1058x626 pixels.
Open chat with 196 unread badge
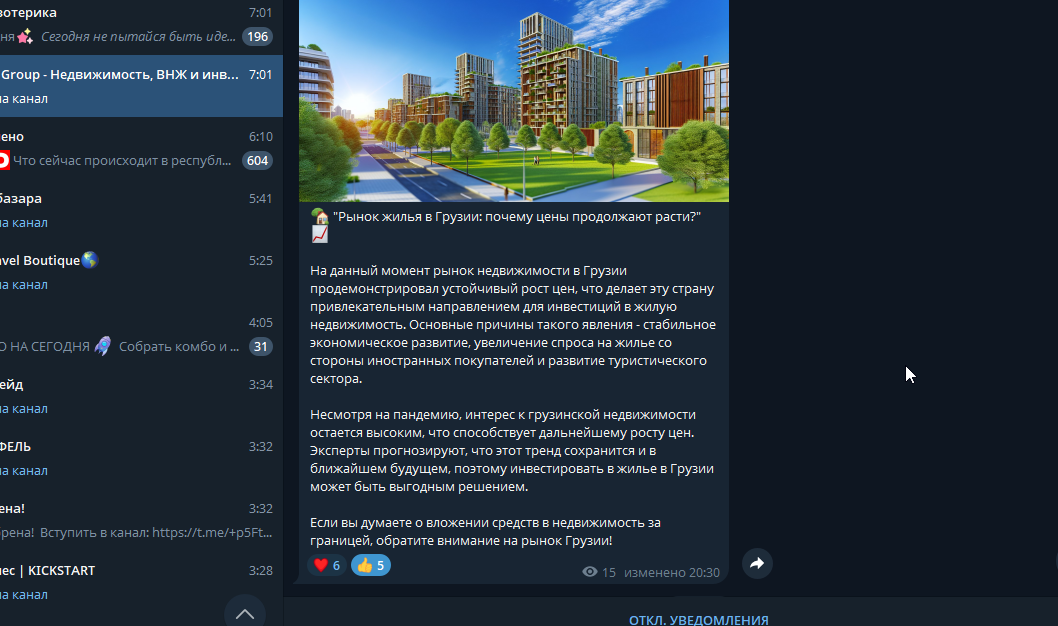point(141,25)
